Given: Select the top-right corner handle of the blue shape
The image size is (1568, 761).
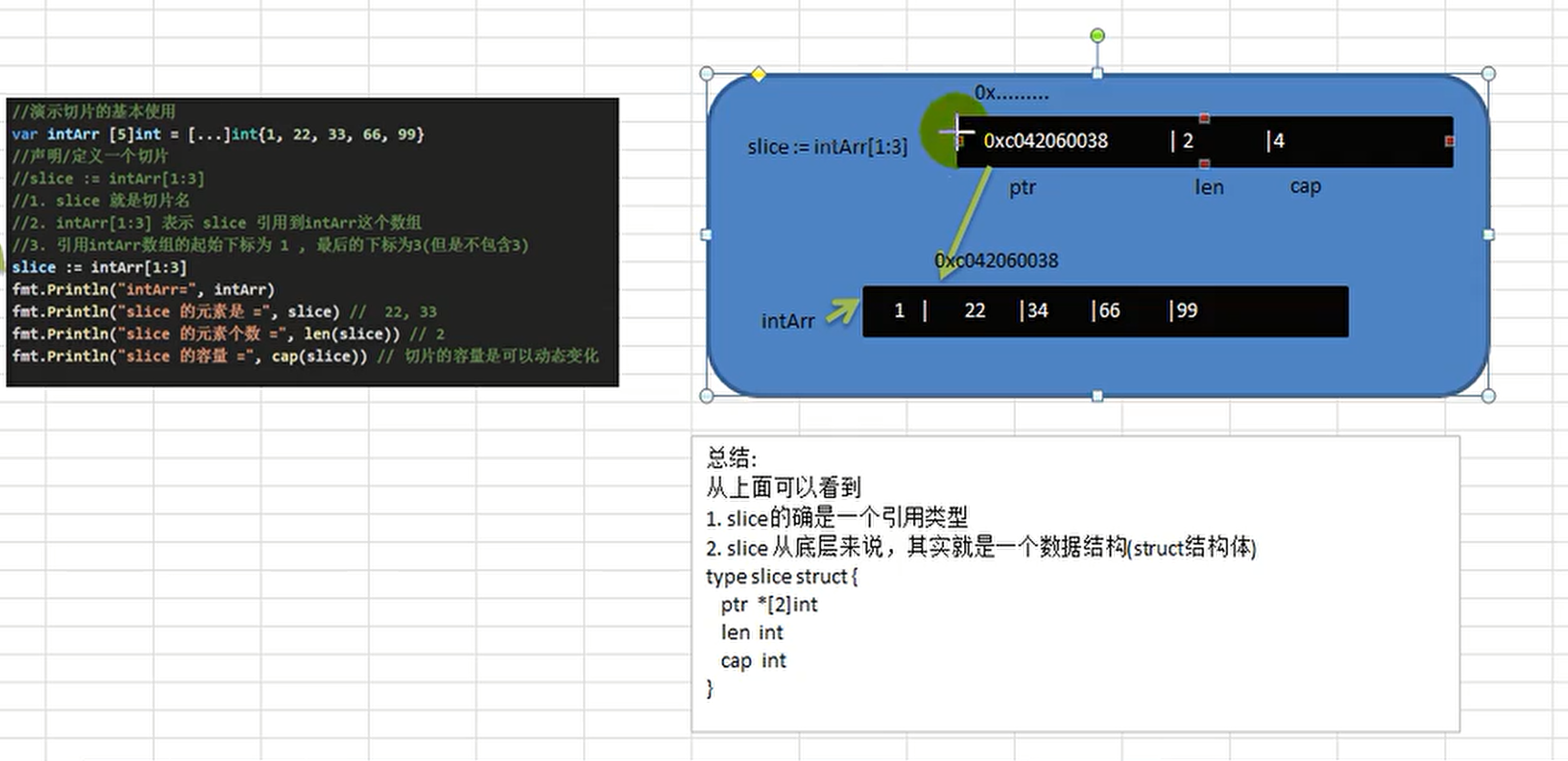Looking at the screenshot, I should tap(1488, 74).
